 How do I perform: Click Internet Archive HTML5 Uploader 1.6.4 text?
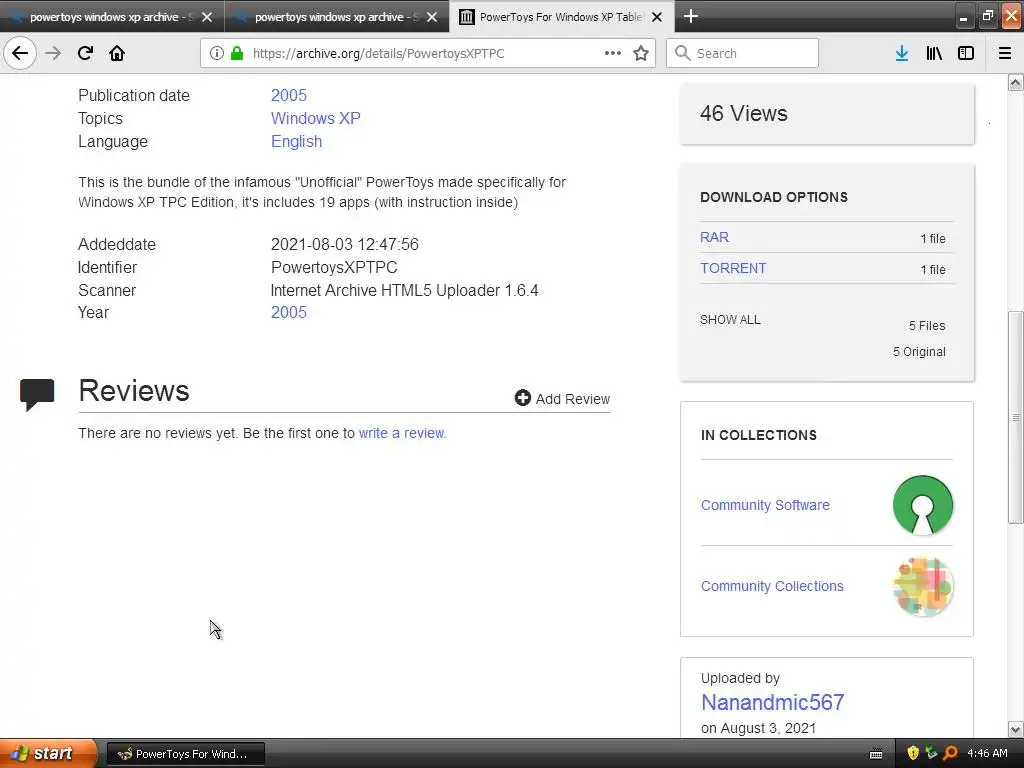coord(404,290)
